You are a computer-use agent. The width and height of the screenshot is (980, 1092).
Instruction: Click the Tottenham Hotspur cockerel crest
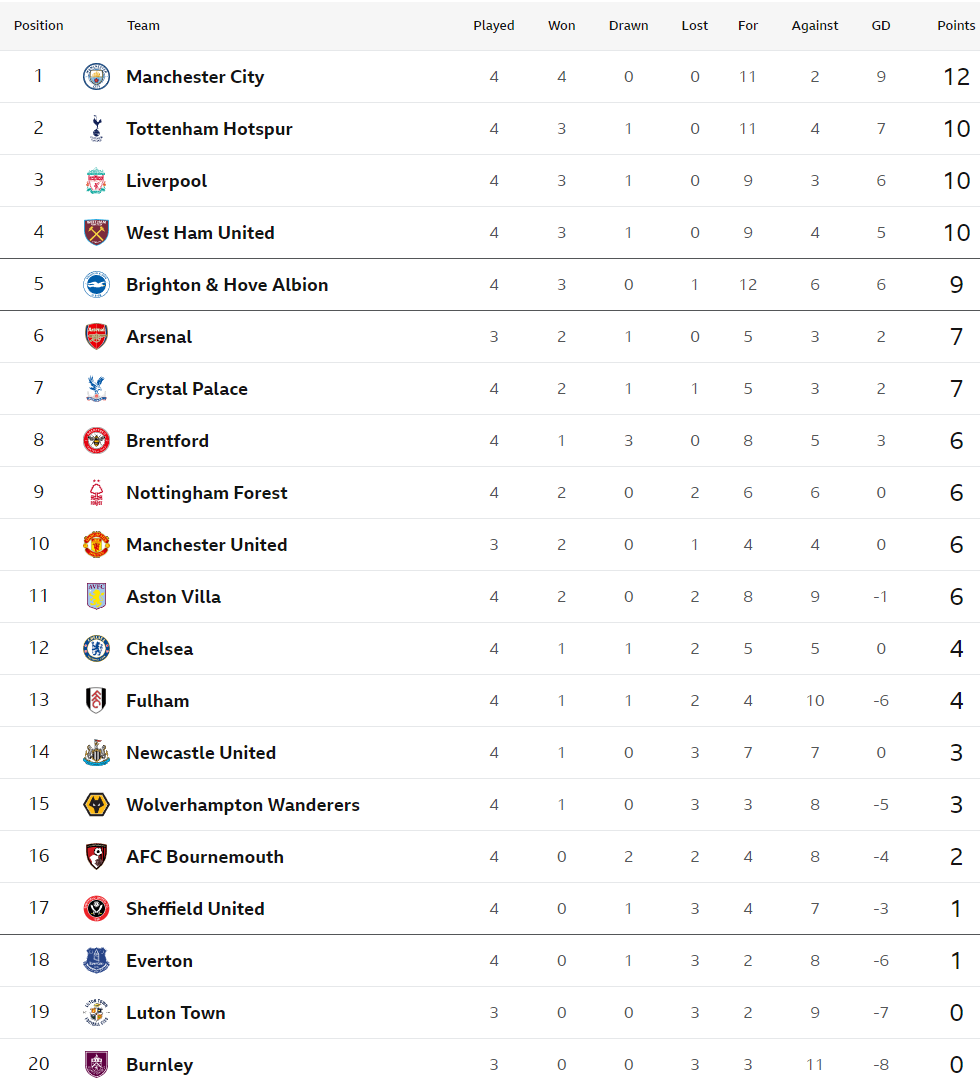[x=96, y=129]
